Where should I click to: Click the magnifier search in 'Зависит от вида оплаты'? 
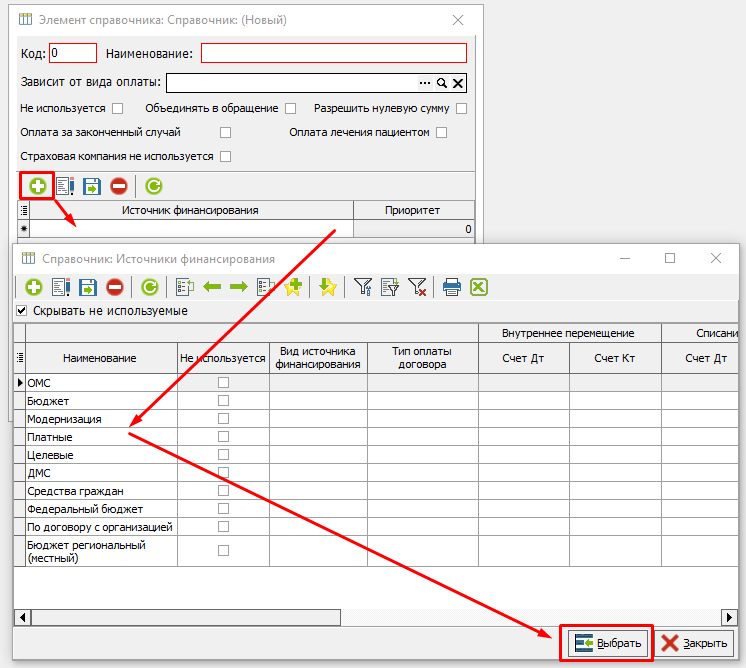pyautogui.click(x=441, y=83)
